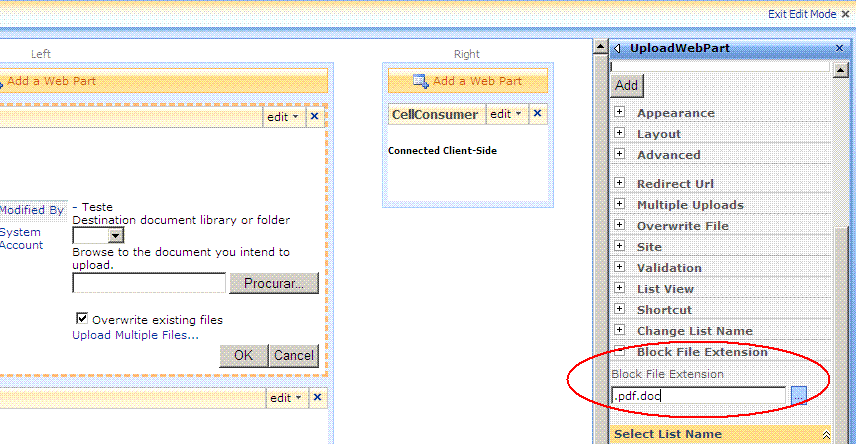Image resolution: width=856 pixels, height=444 pixels.
Task: Collapse the Select List Name header
Action: click(x=826, y=435)
